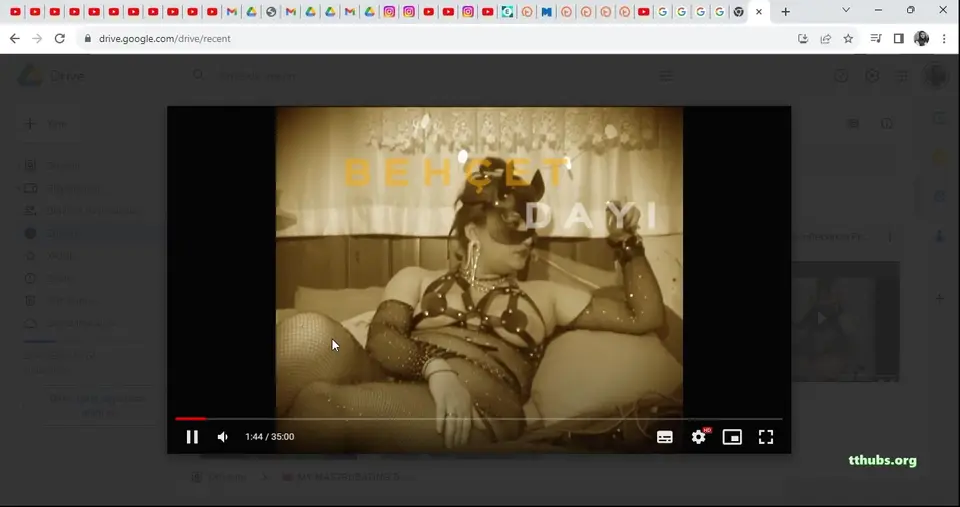This screenshot has width=960, height=507.
Task: Switch to the first YouTube tab
Action: point(15,11)
